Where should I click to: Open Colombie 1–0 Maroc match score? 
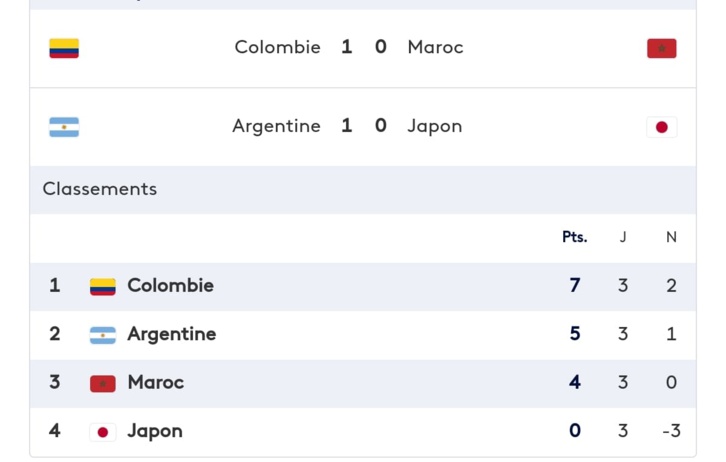point(363,47)
